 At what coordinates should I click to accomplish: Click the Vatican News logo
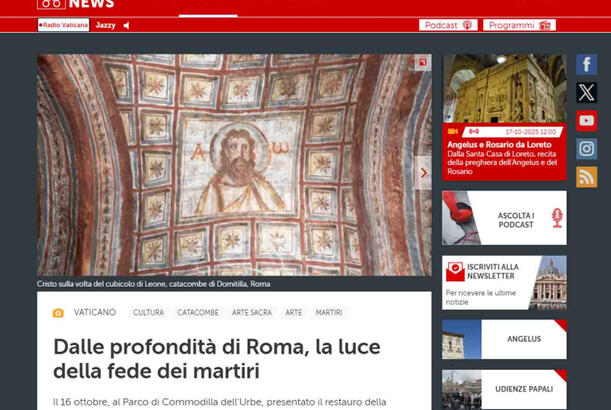[75, 4]
